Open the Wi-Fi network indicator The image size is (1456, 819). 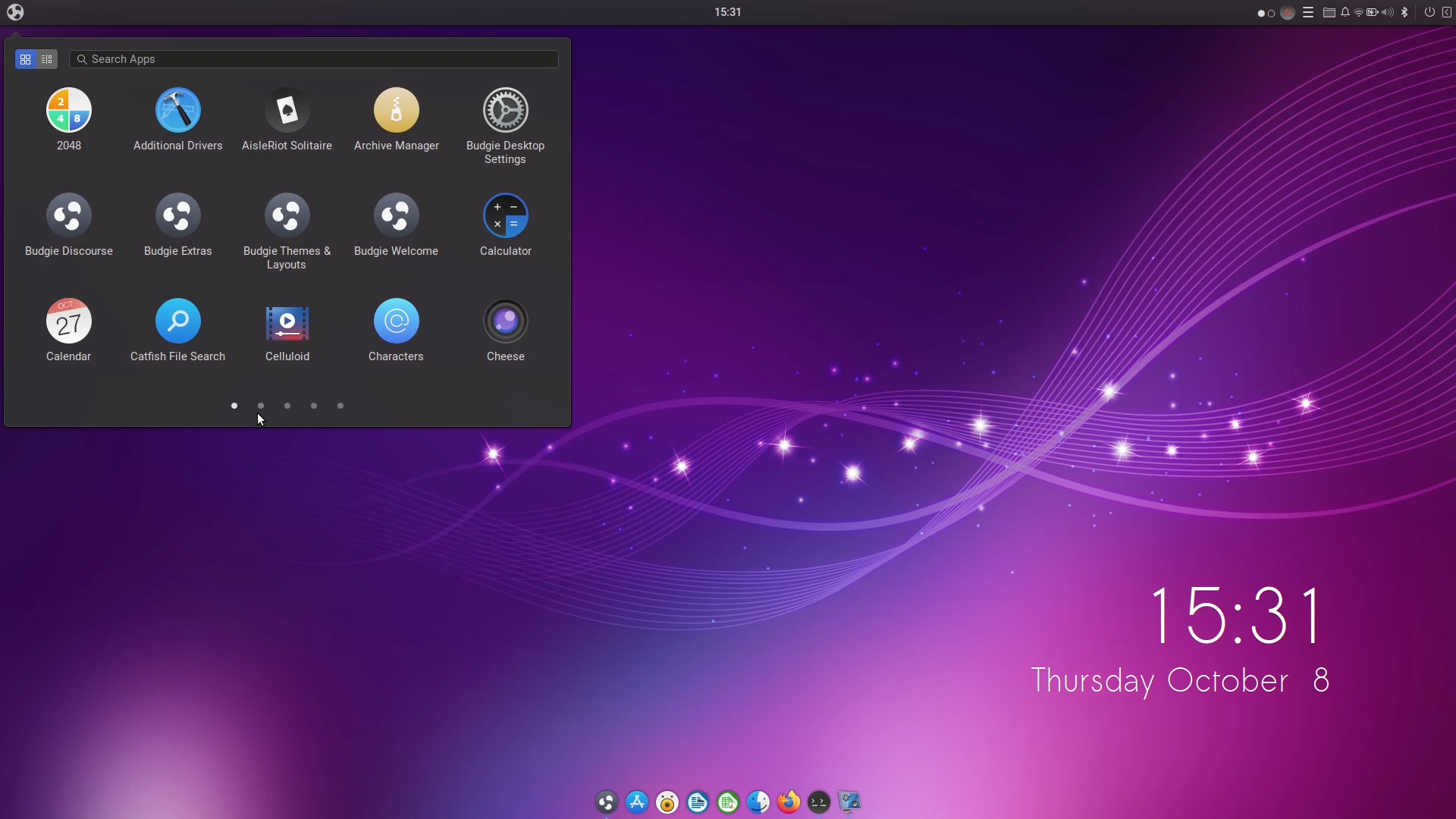[1359, 12]
